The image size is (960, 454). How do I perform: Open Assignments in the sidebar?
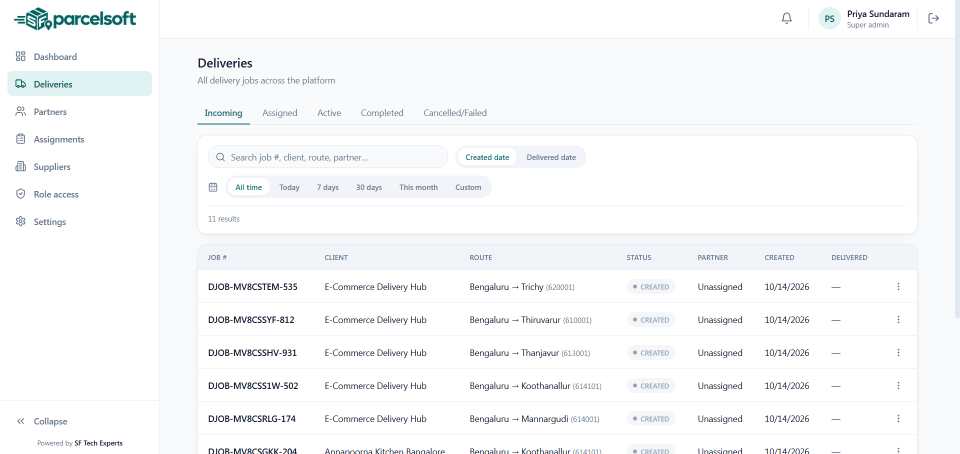pos(80,139)
